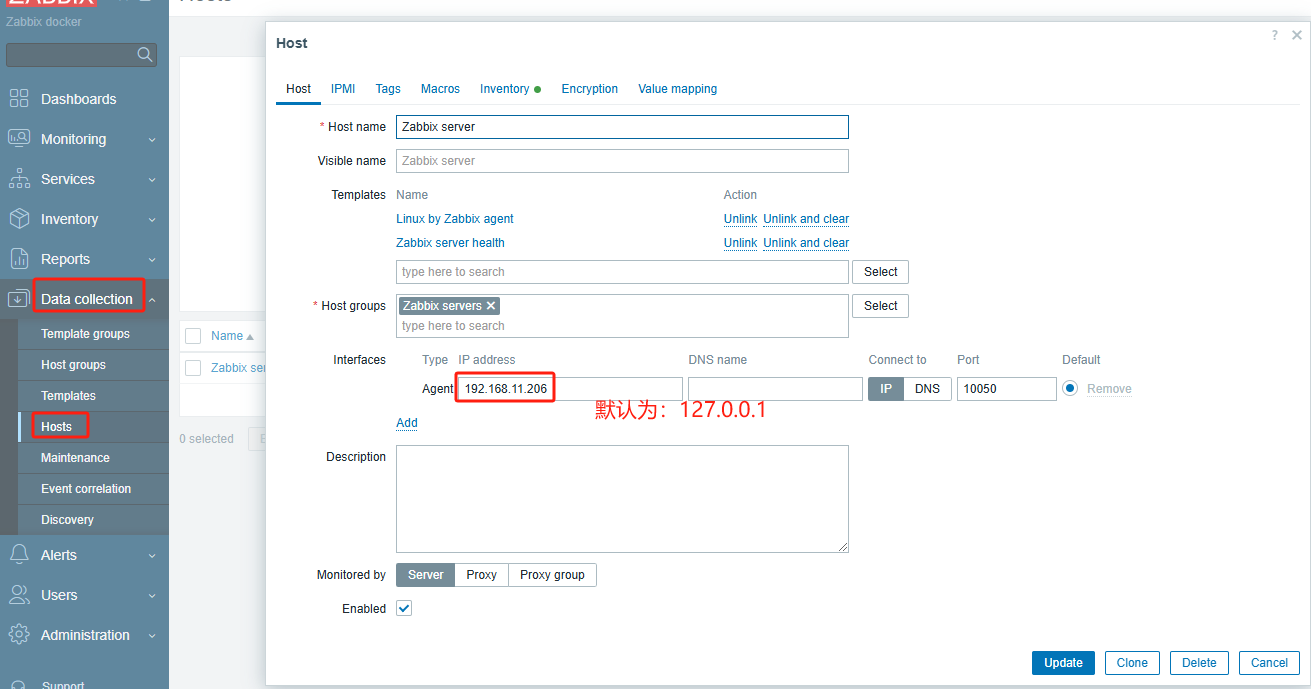Open the Linux by Zabbix agent template link
The image size is (1311, 689).
click(x=455, y=219)
